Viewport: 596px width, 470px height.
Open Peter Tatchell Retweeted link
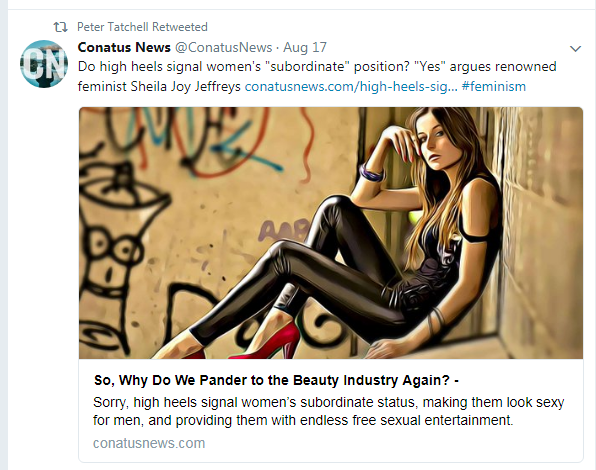pos(142,27)
